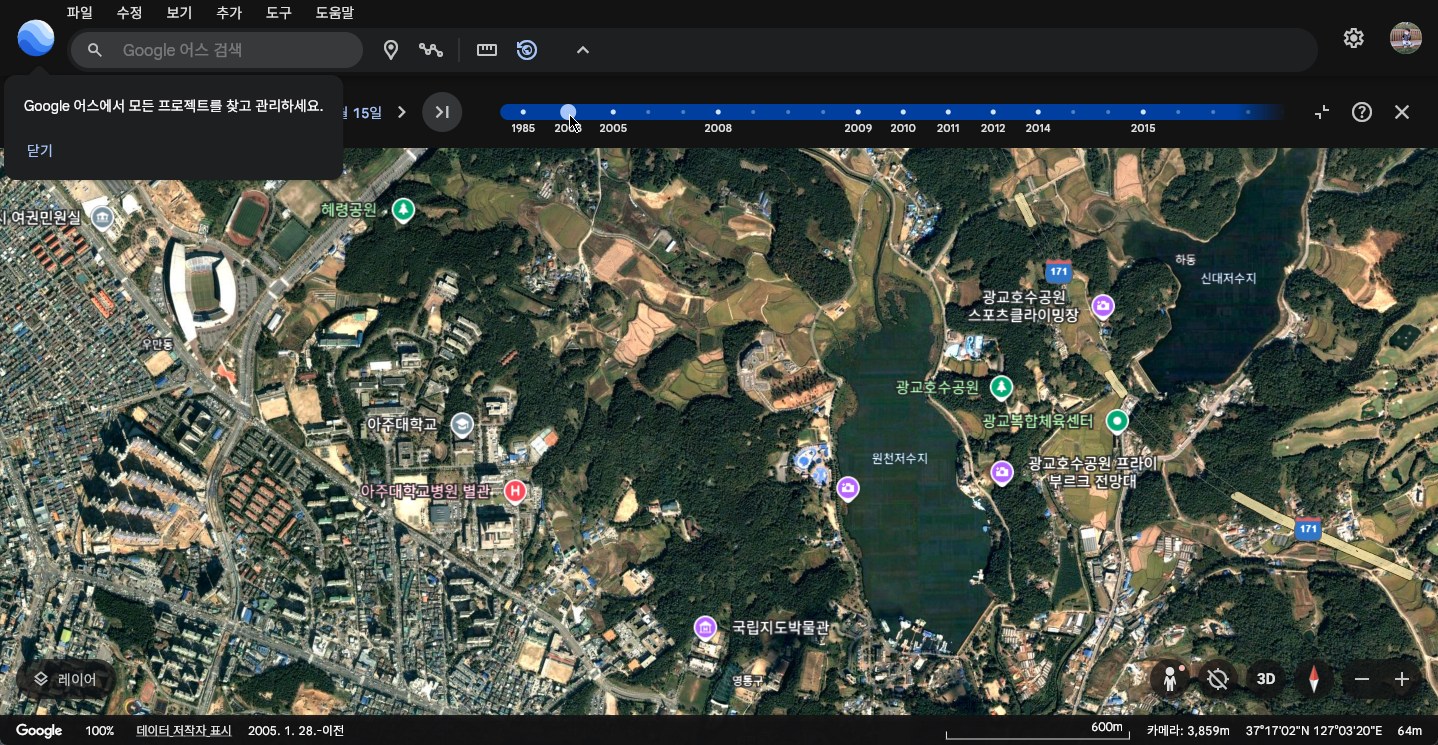
Task: Open the user account avatar
Action: pyautogui.click(x=1406, y=38)
